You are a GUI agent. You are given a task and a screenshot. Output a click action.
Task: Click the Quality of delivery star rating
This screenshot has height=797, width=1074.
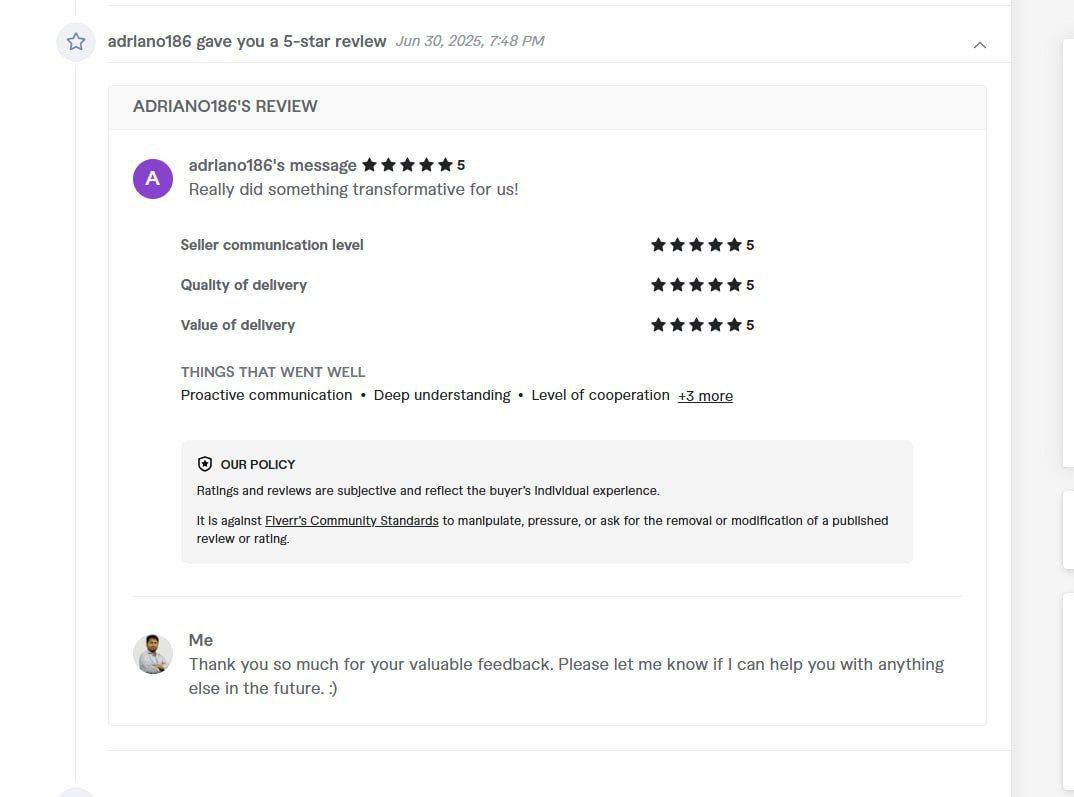(x=696, y=285)
